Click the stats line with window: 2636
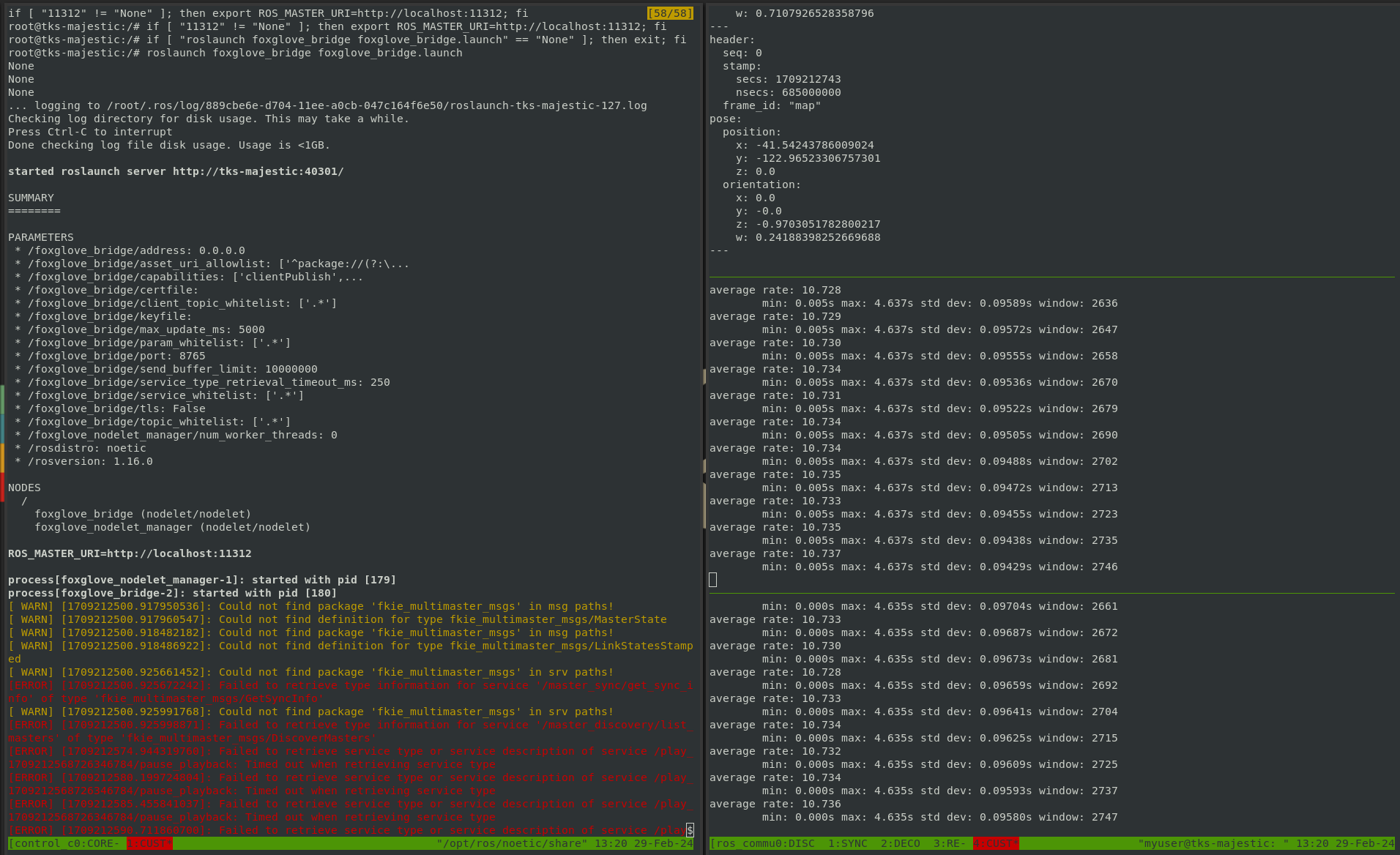1400x855 pixels. click(x=940, y=303)
